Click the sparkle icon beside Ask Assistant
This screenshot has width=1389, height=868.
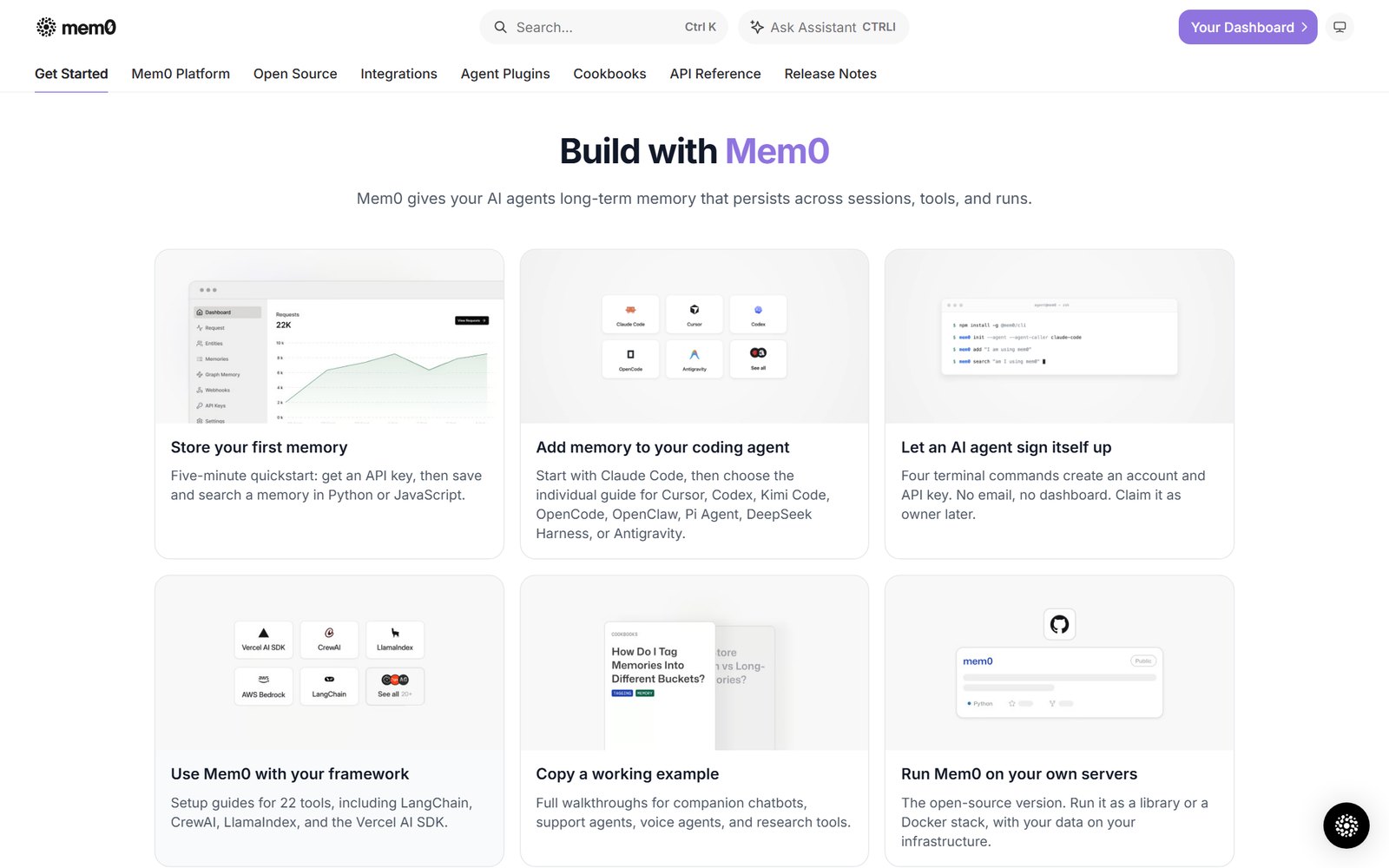point(757,27)
